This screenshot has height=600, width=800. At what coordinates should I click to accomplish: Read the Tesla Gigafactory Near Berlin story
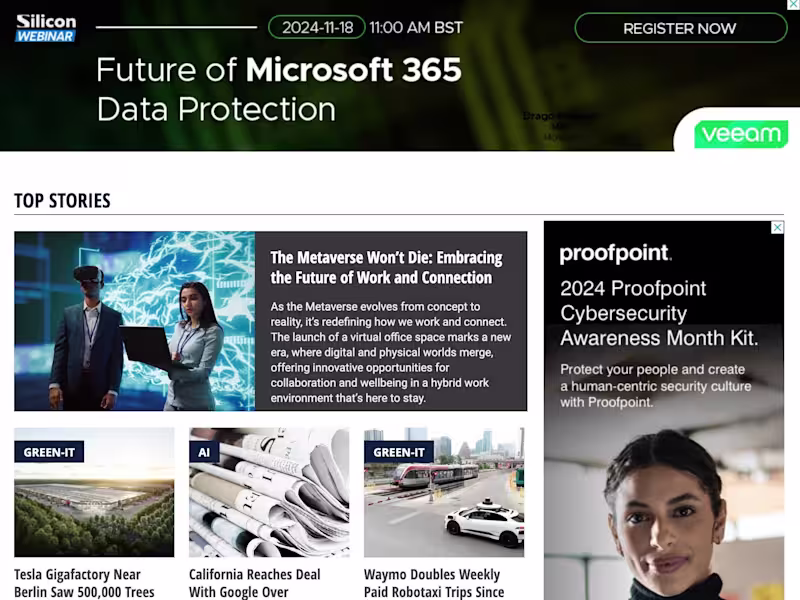(84, 583)
